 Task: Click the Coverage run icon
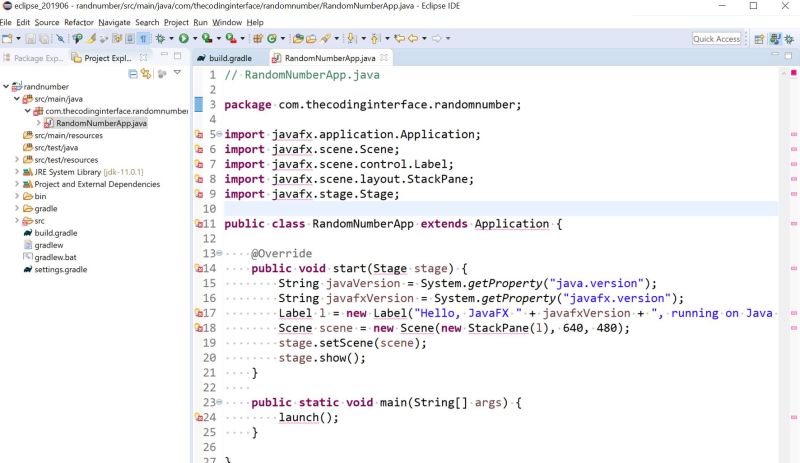click(x=207, y=38)
